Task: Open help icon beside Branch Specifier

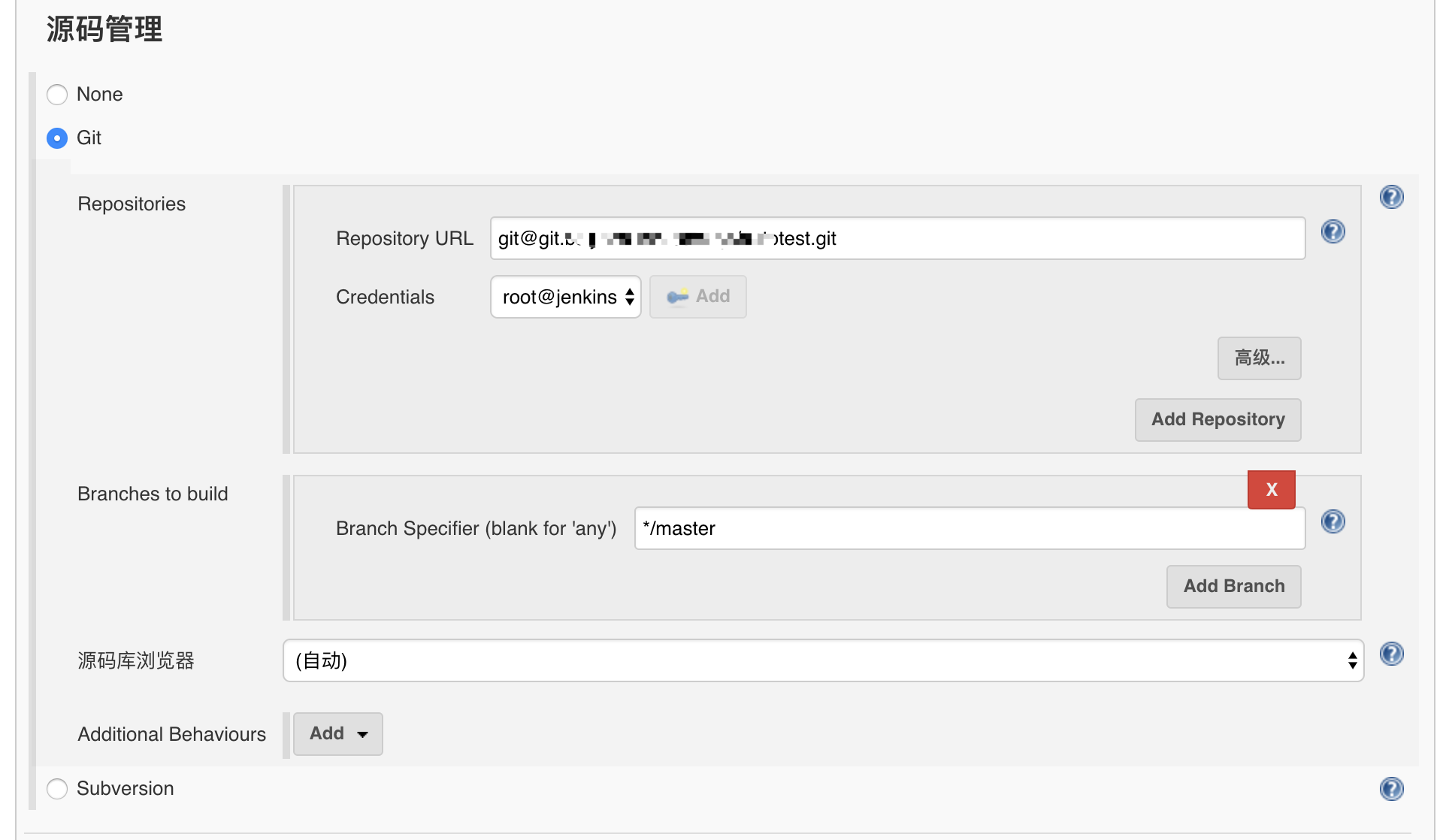Action: pyautogui.click(x=1333, y=521)
